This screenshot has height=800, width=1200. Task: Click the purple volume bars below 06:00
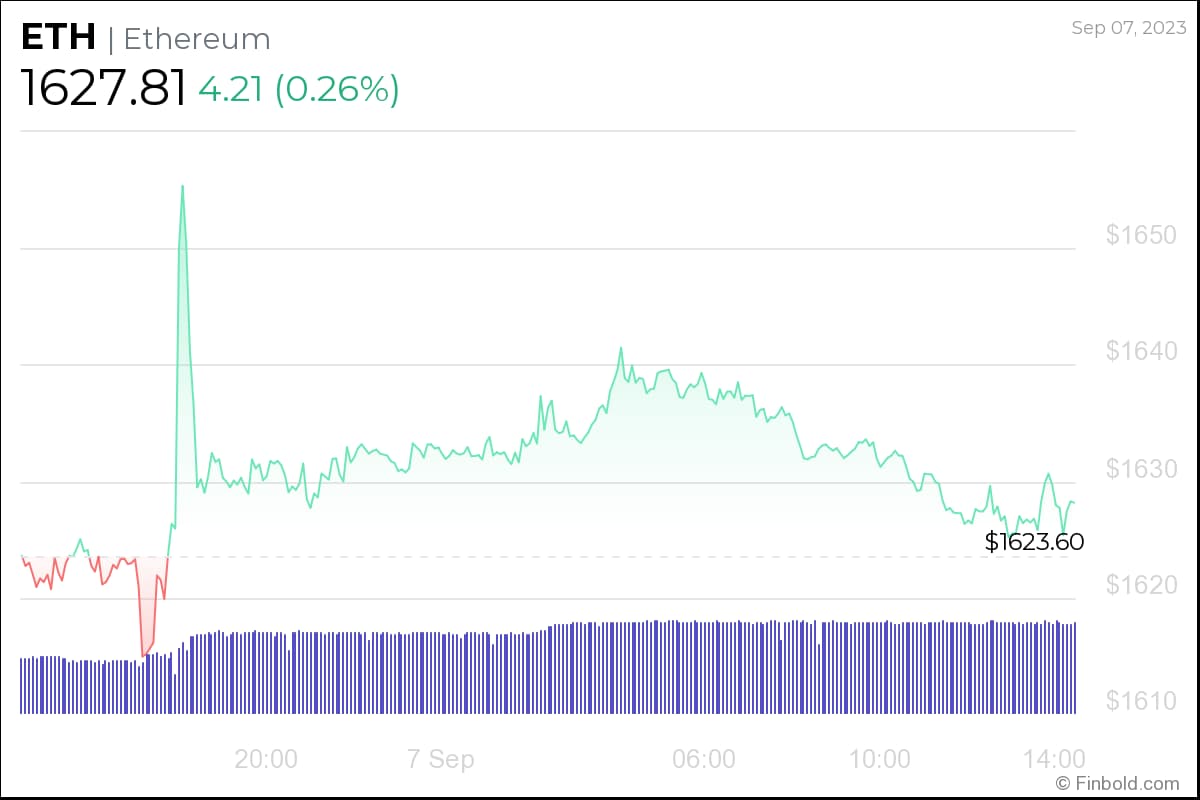point(704,668)
